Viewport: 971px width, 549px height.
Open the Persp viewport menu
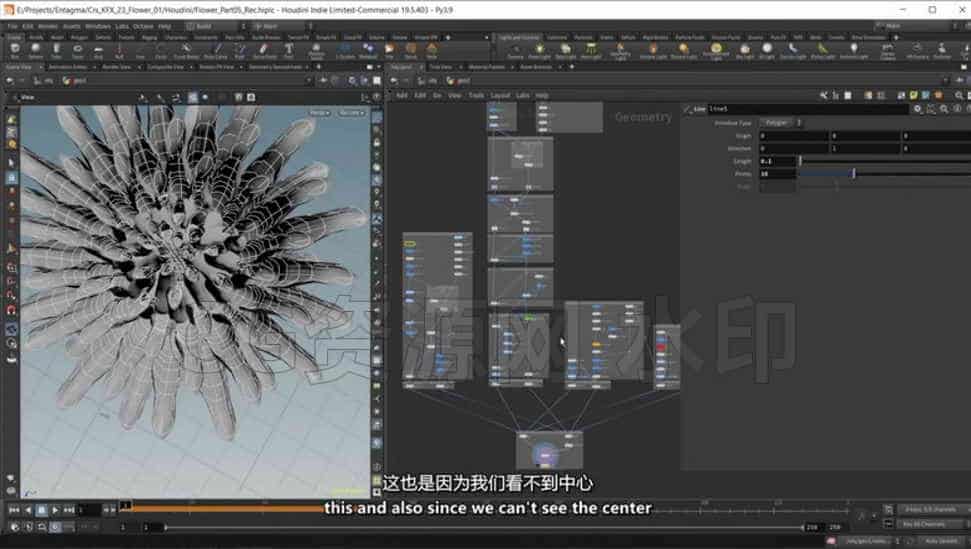pos(320,113)
